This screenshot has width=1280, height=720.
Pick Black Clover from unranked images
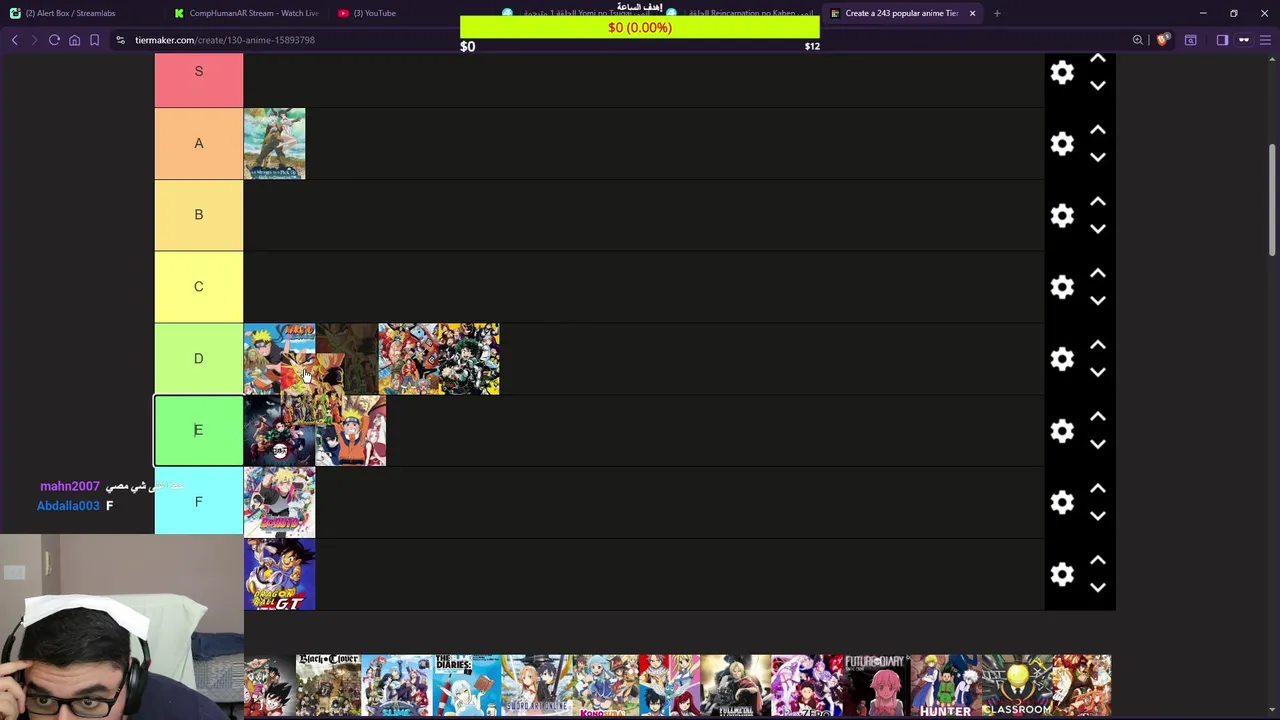(328, 686)
